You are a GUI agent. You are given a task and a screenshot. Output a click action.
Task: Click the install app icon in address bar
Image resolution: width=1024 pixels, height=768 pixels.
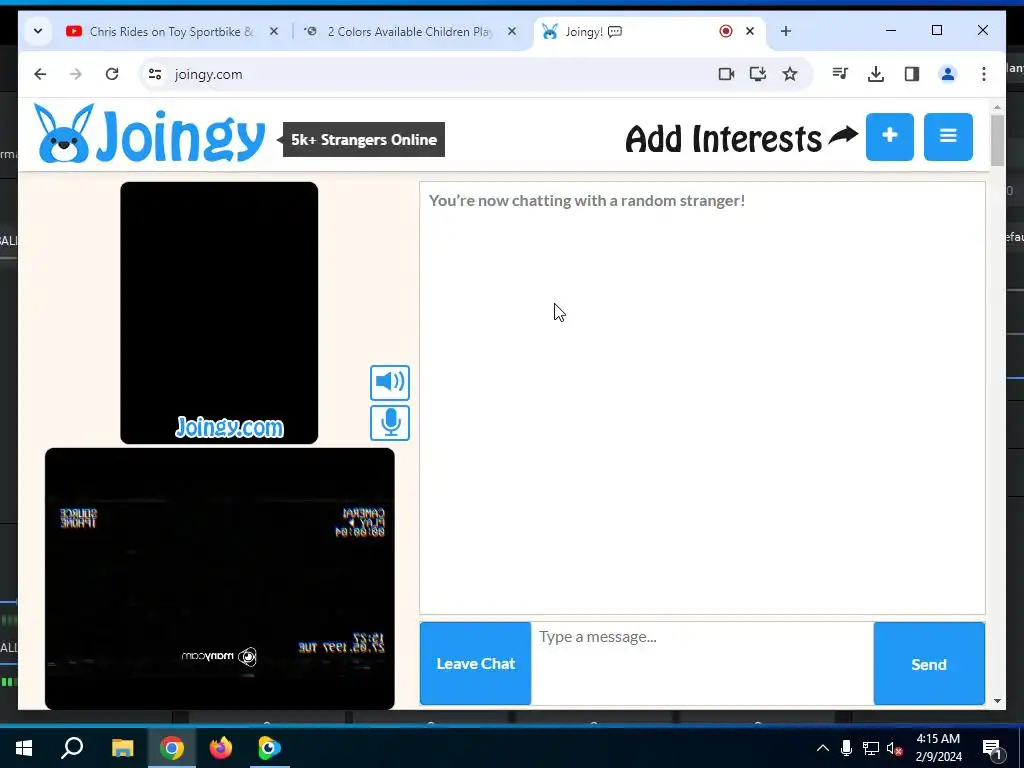coord(758,74)
